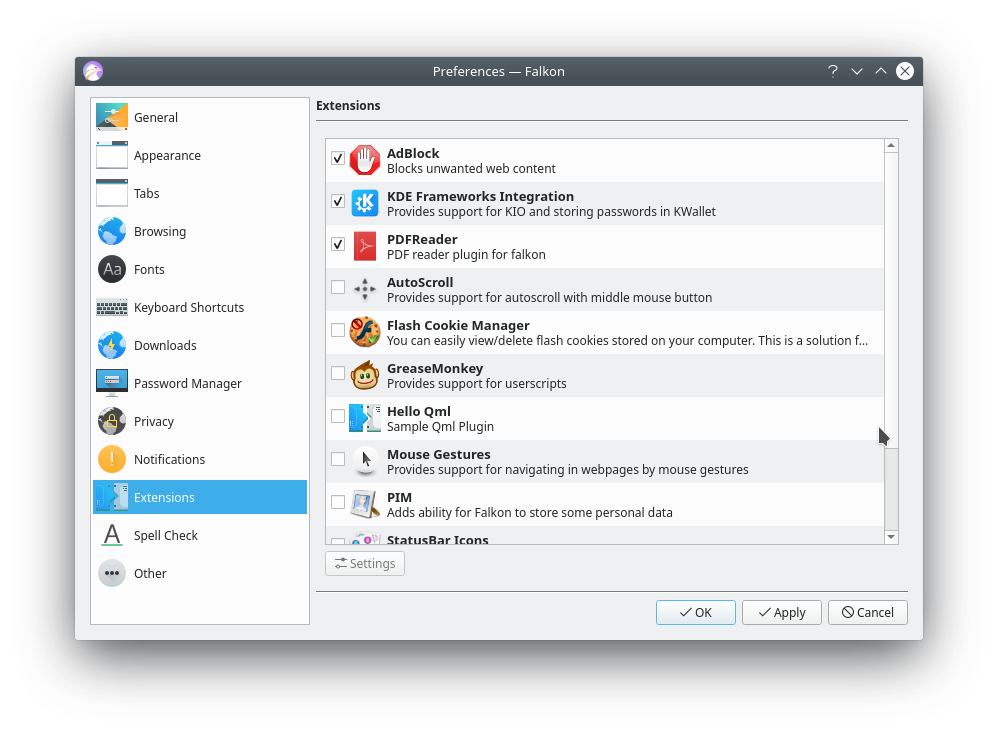This screenshot has width=998, height=733.
Task: Click the KDE Frameworks Integration logo icon
Action: point(365,203)
